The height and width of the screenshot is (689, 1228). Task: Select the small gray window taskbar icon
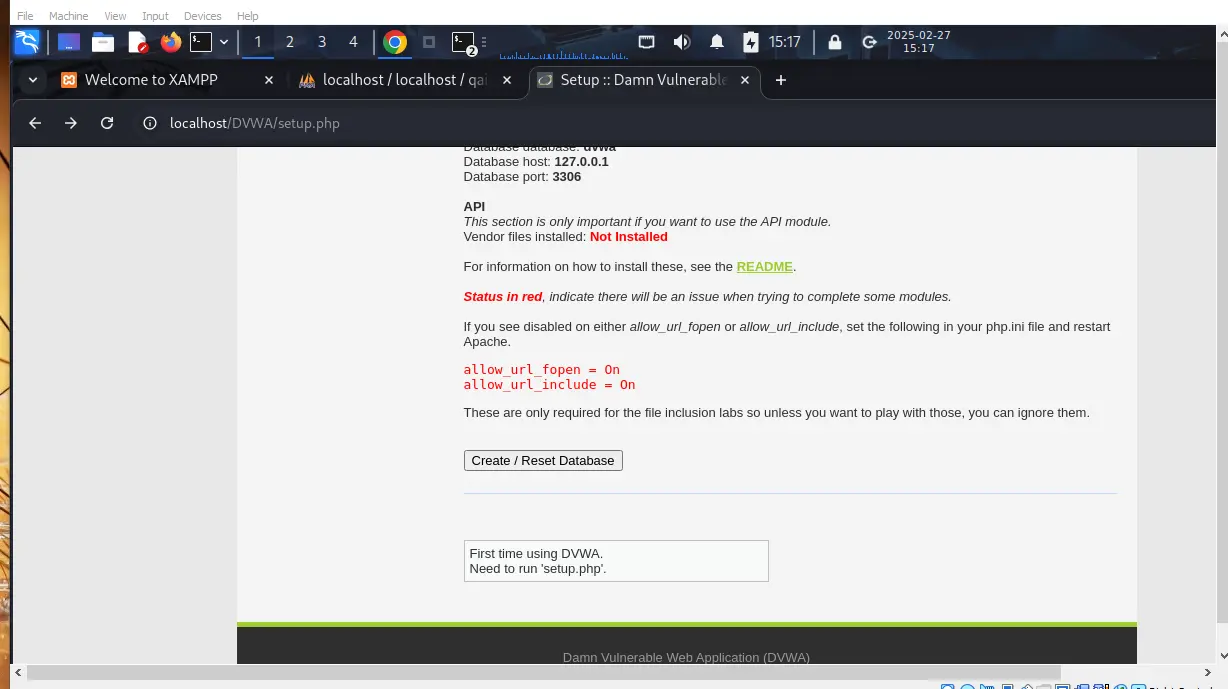pyautogui.click(x=429, y=42)
